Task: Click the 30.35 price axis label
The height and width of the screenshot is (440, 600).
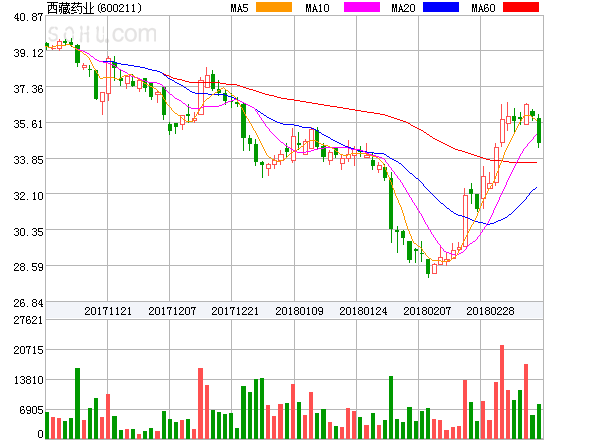Action: tap(28, 232)
